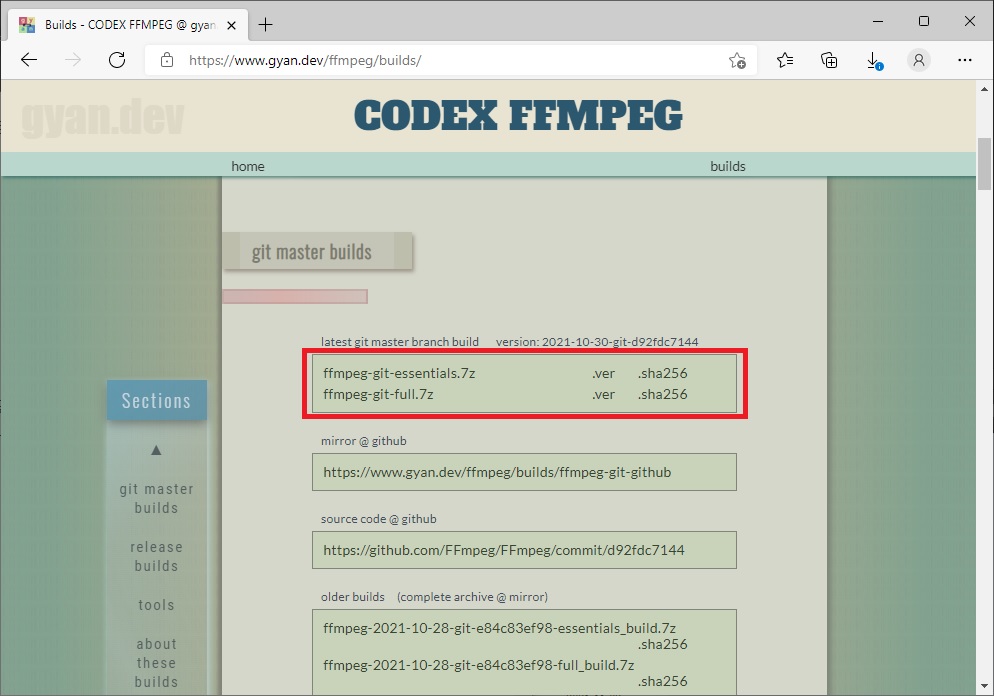Click the scrollbar up arrow
The image size is (994, 696).
click(x=984, y=89)
